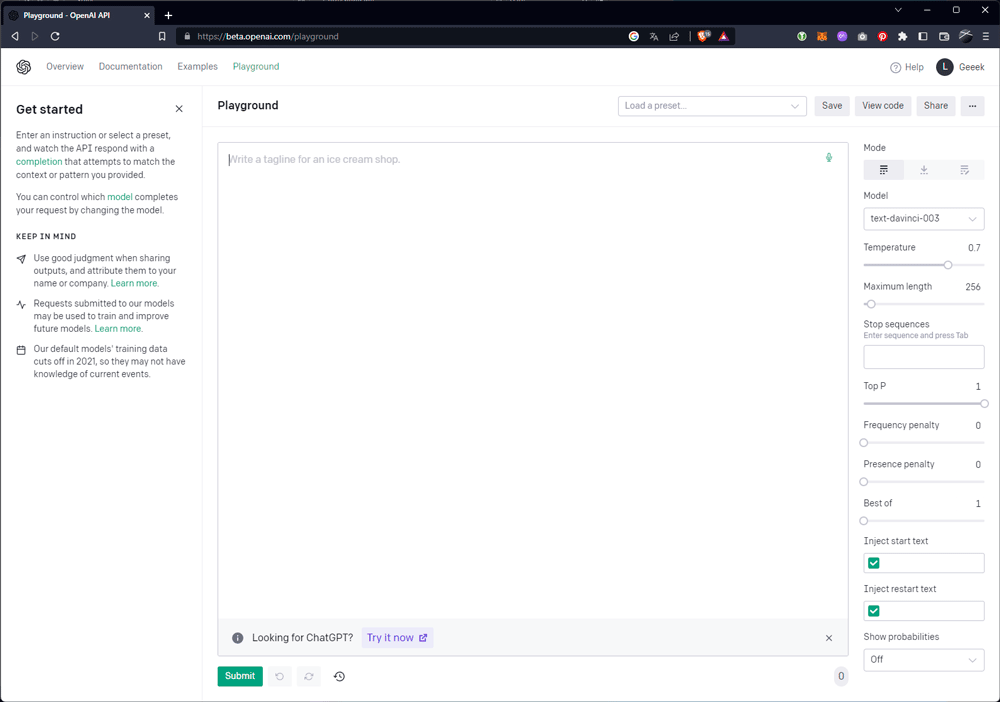This screenshot has height=702, width=1000.
Task: Click the info icon in ChatGPT banner
Action: (237, 638)
